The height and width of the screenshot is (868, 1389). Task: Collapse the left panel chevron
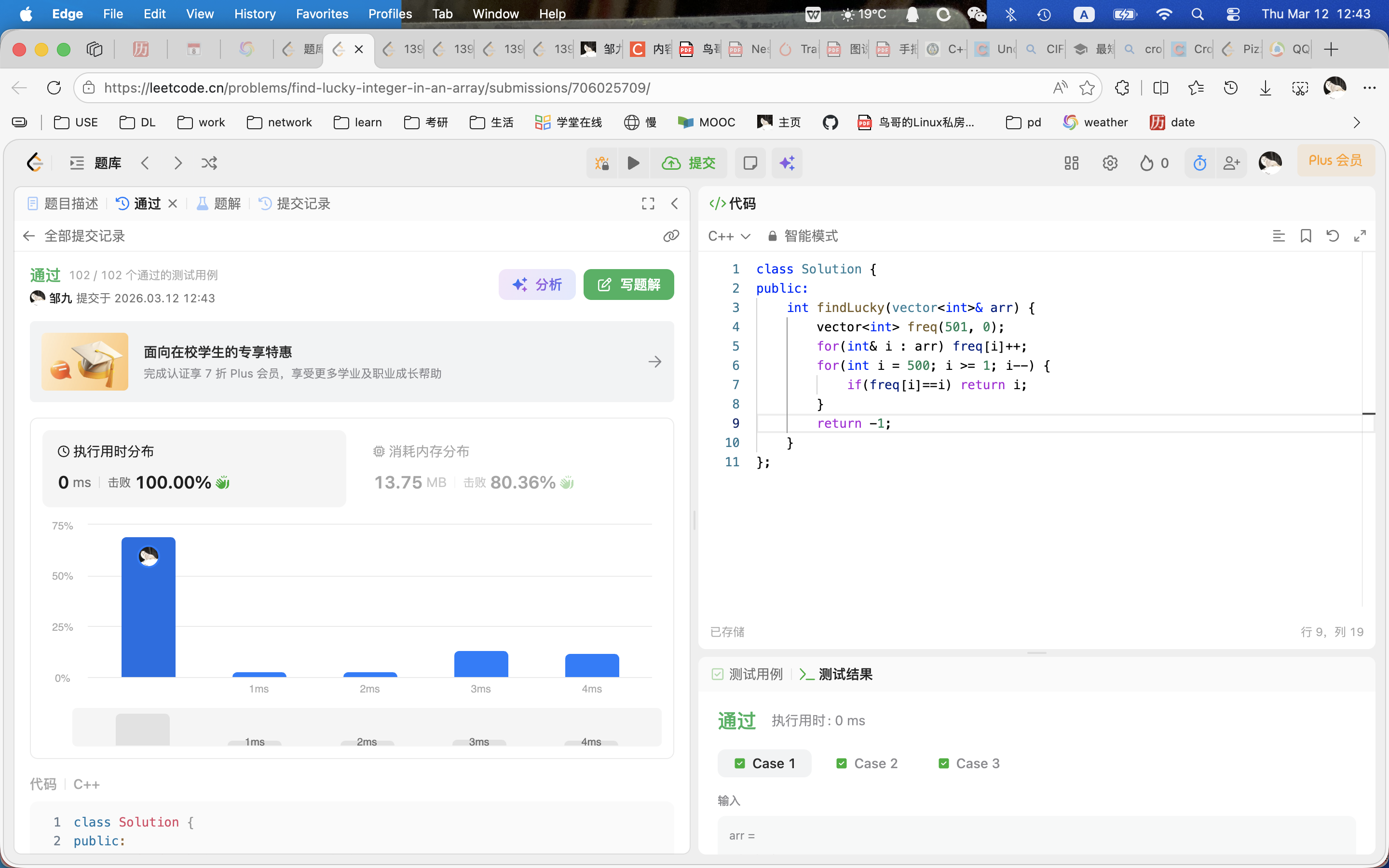pyautogui.click(x=675, y=204)
